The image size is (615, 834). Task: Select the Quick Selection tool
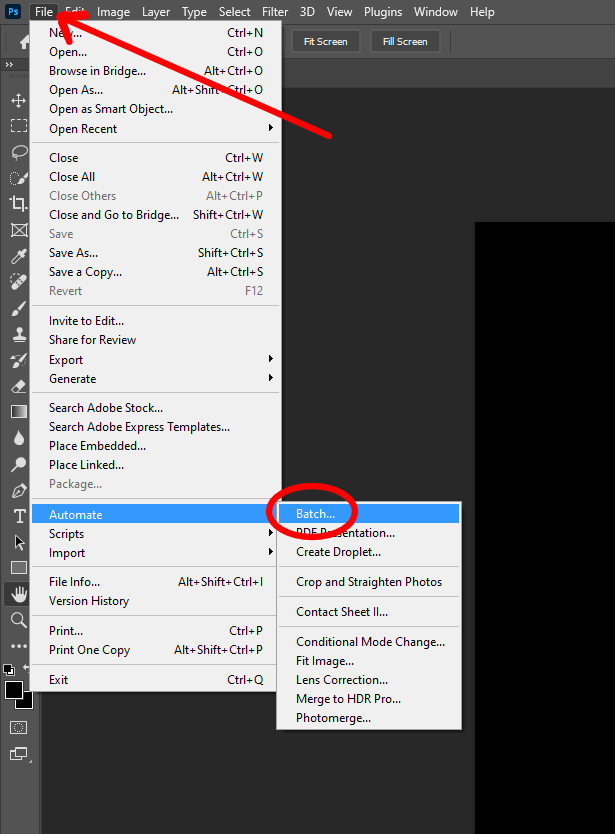(x=19, y=178)
